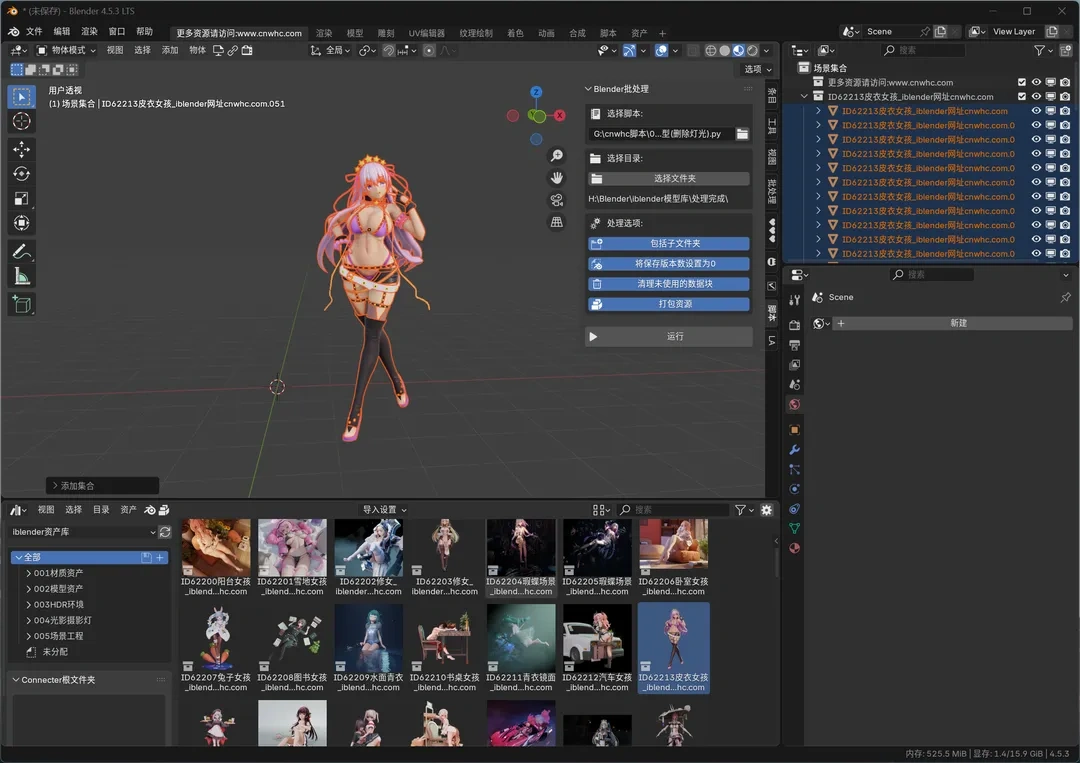
Task: Uncheck the ID62213皮衣女孩 collection checkbox
Action: tap(1021, 97)
